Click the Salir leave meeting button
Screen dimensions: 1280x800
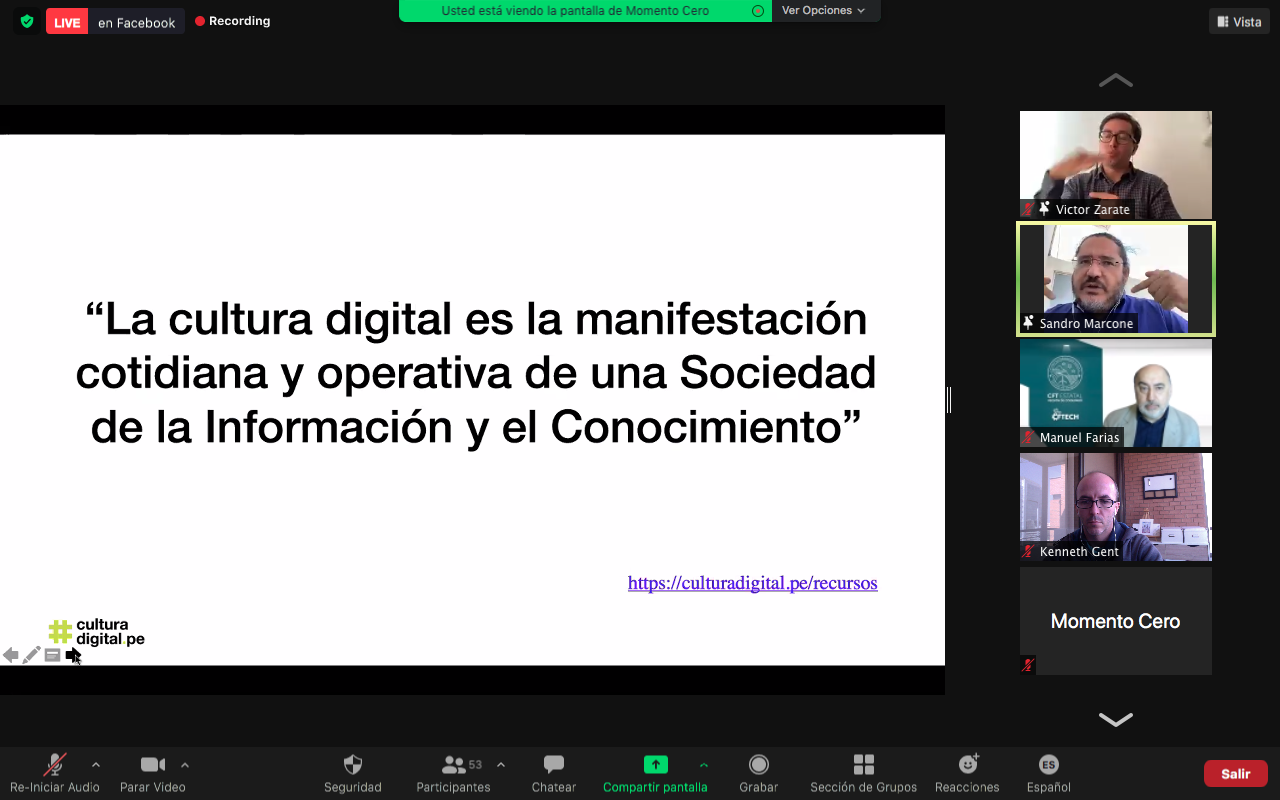click(1235, 774)
